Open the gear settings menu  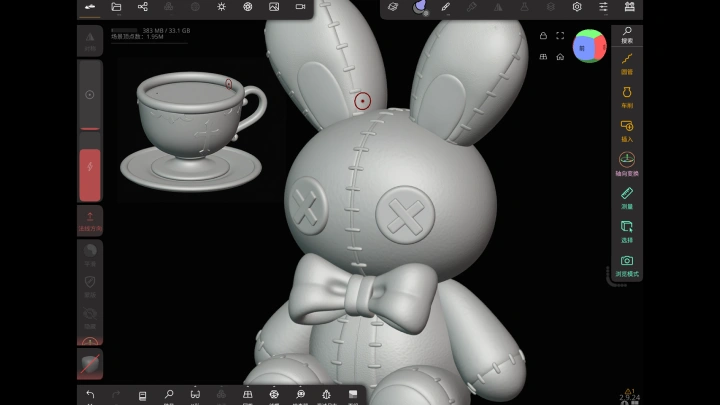pos(577,7)
